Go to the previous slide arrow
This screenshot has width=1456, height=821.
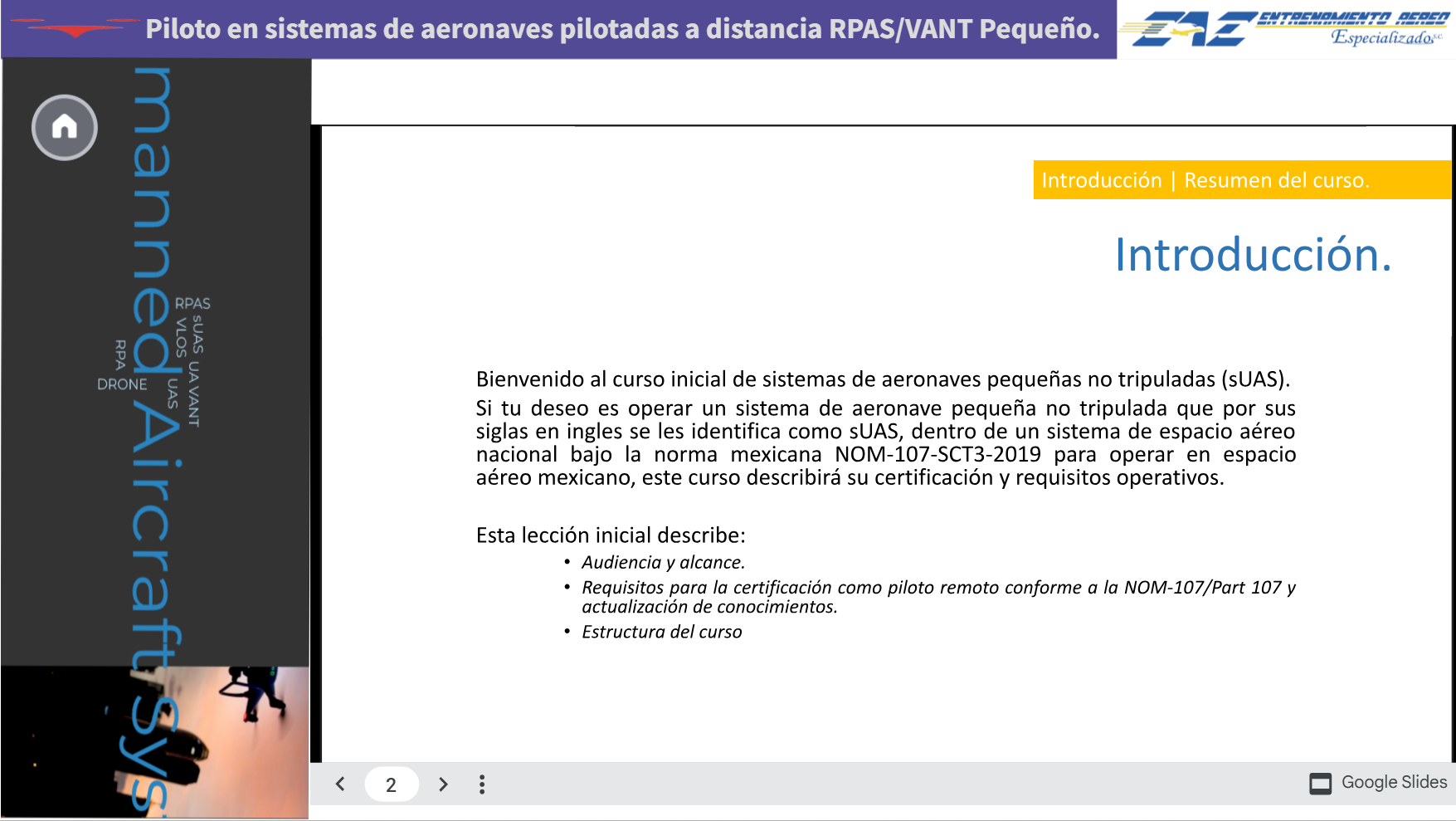pos(340,784)
